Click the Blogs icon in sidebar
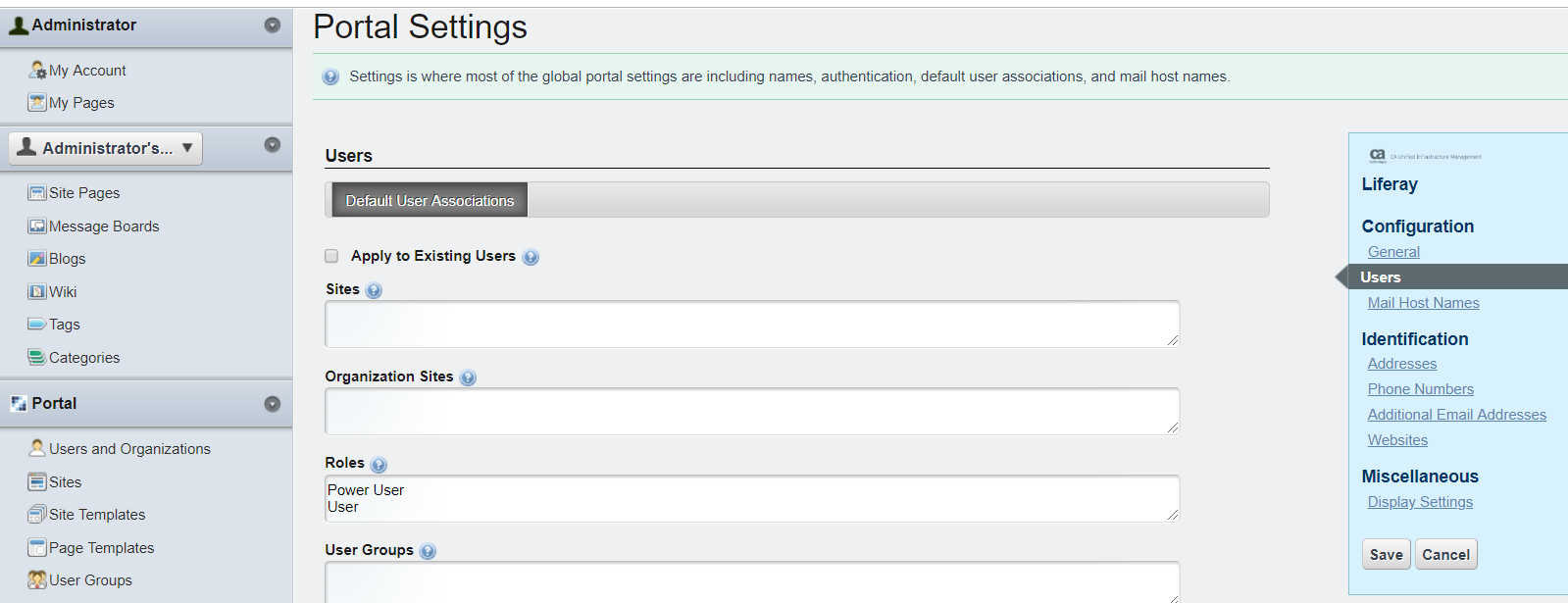The height and width of the screenshot is (603, 1568). pos(37,259)
